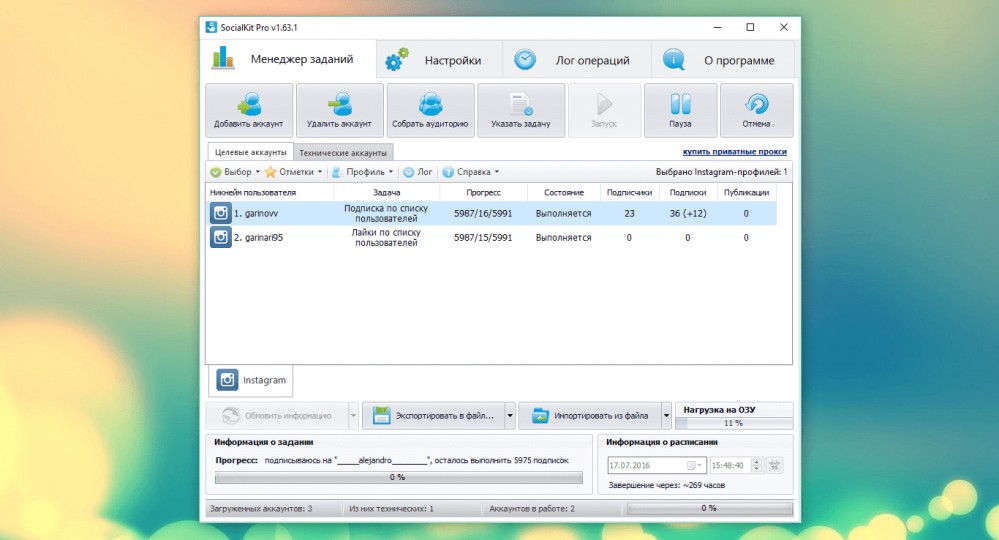Open the date picker for 17.07.2016
The width and height of the screenshot is (999, 540).
coord(694,465)
